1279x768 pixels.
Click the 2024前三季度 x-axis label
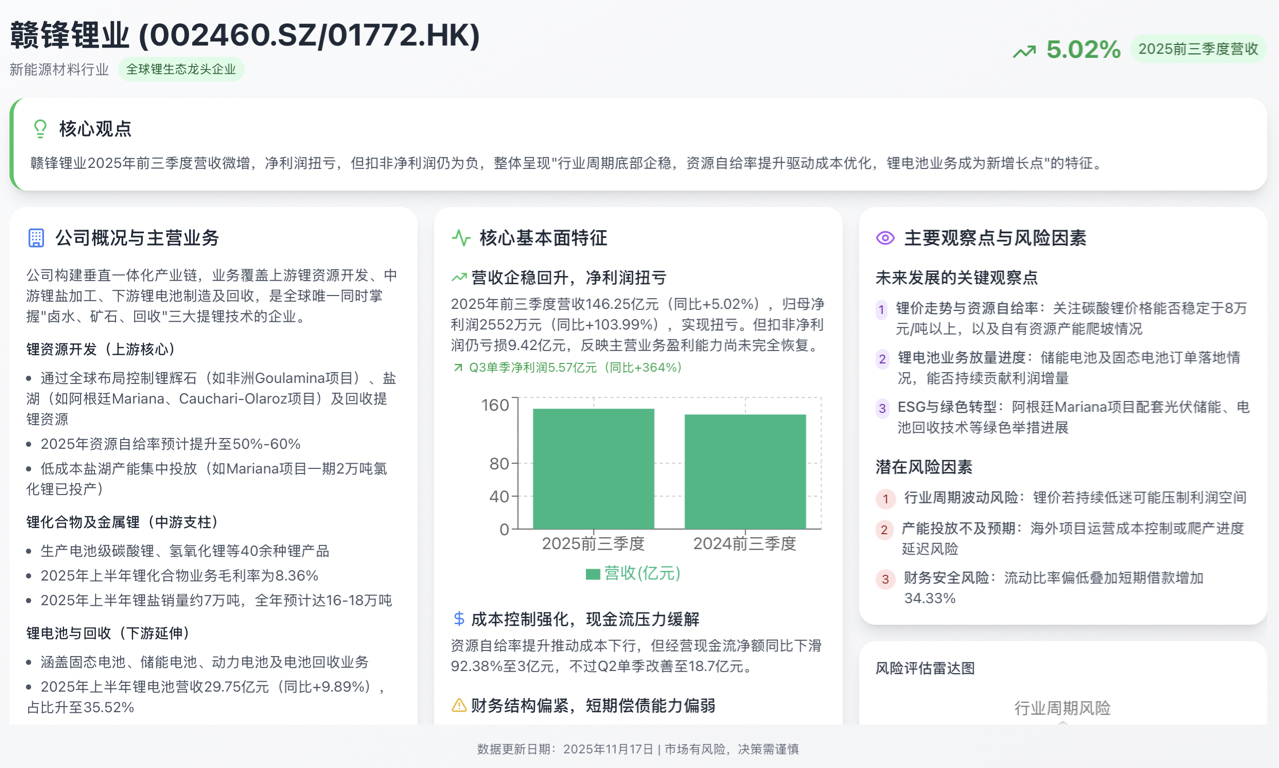click(745, 544)
